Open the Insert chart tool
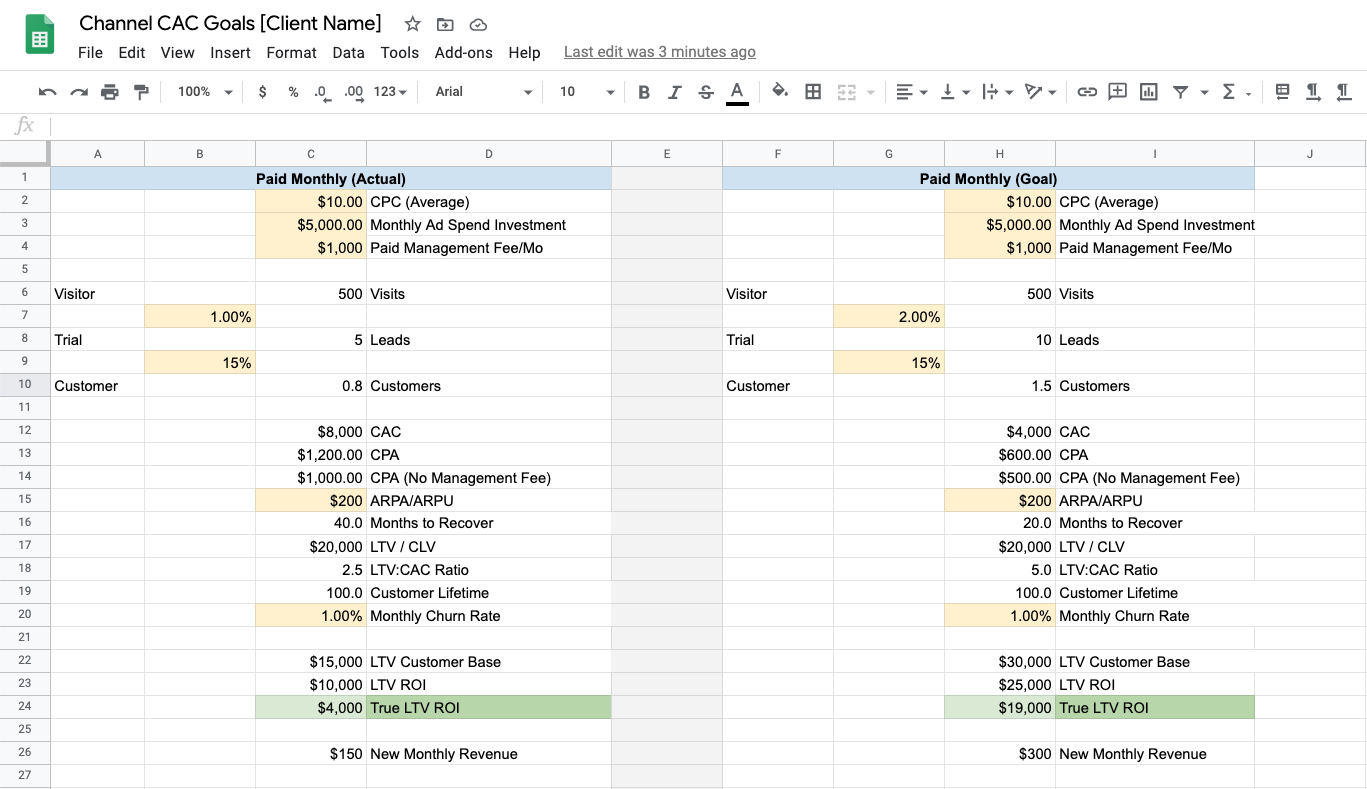 point(1147,91)
